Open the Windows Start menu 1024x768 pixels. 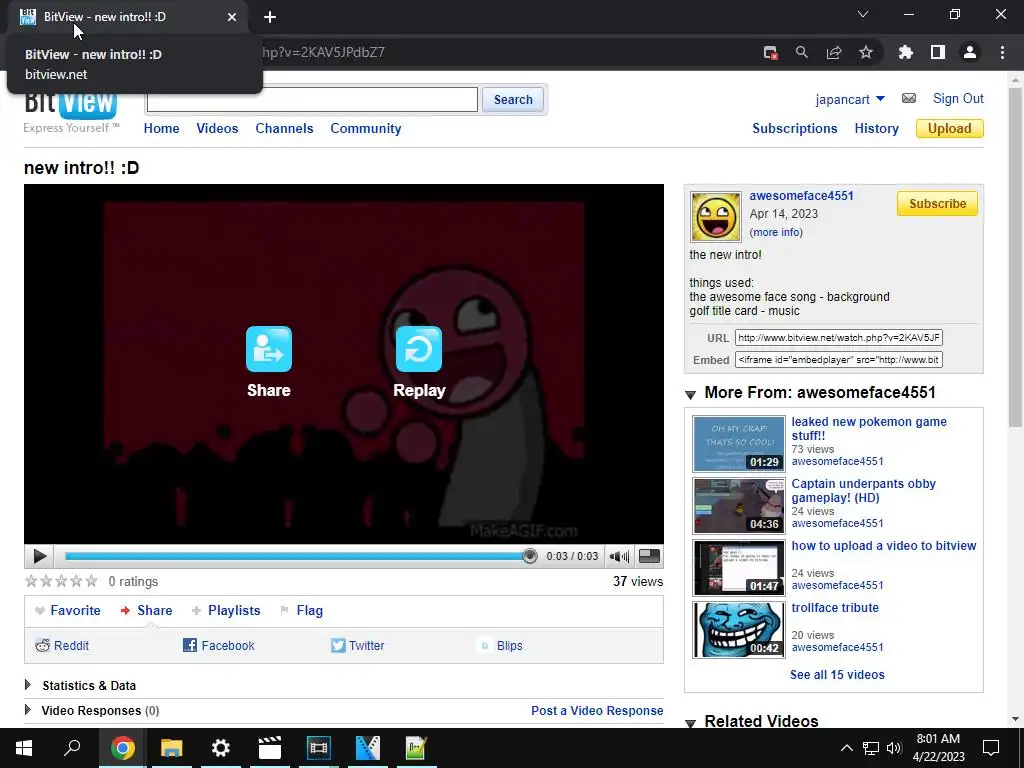(x=24, y=748)
